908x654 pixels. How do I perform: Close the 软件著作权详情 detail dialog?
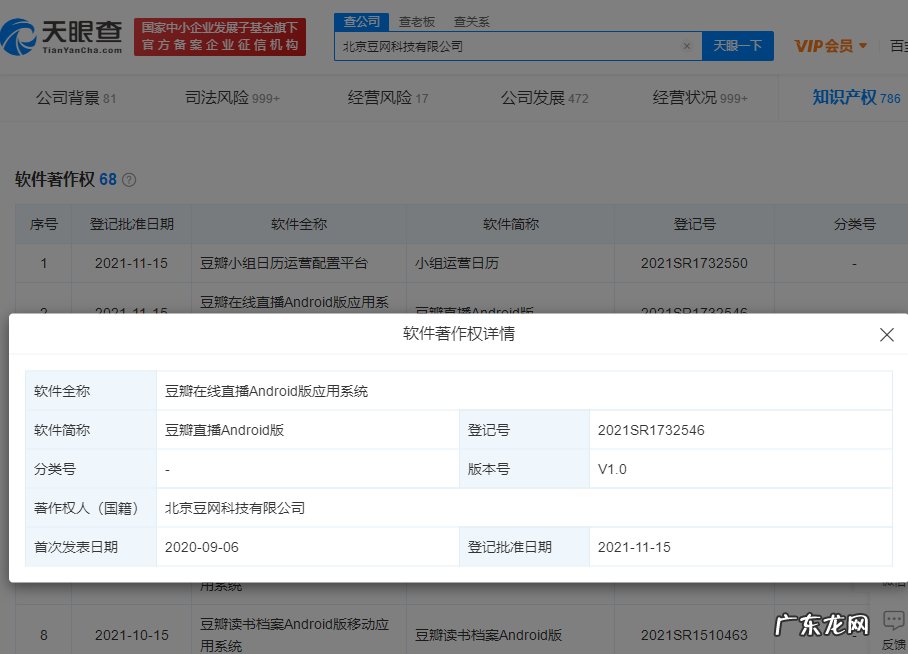click(887, 335)
